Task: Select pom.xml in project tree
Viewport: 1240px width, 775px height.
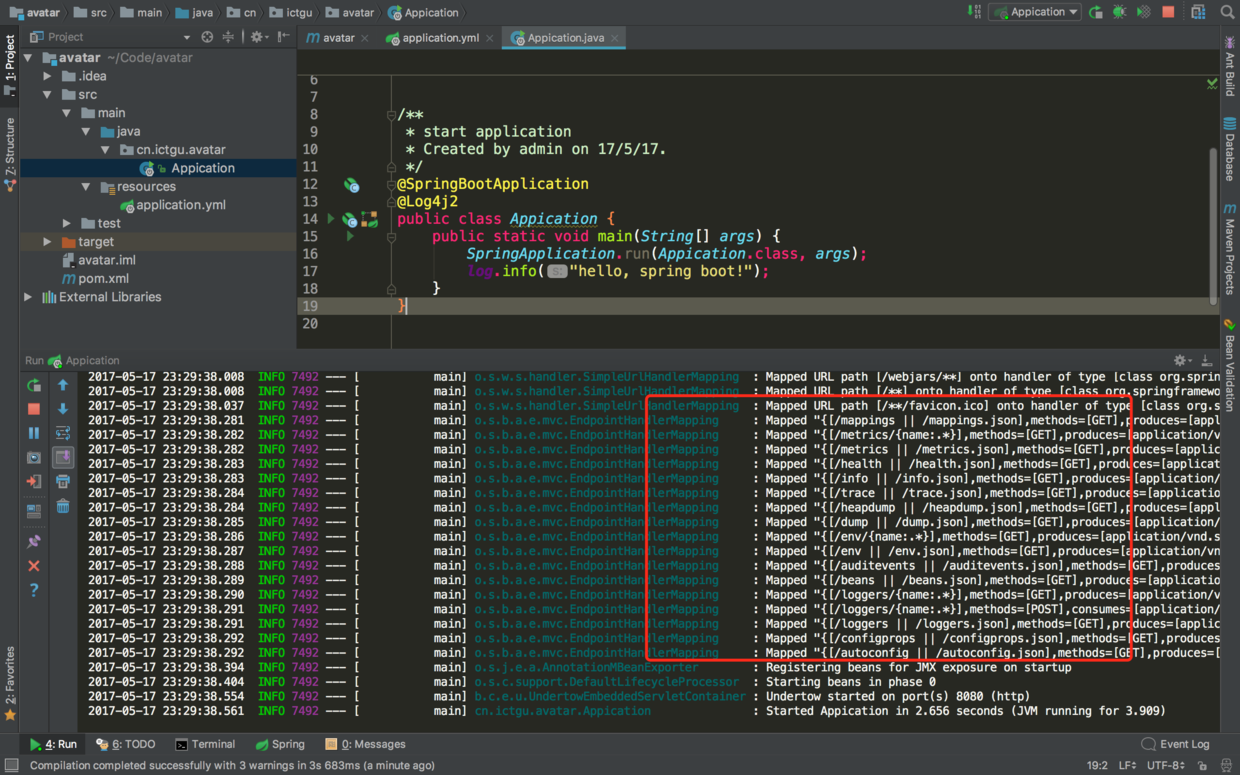Action: pos(103,279)
